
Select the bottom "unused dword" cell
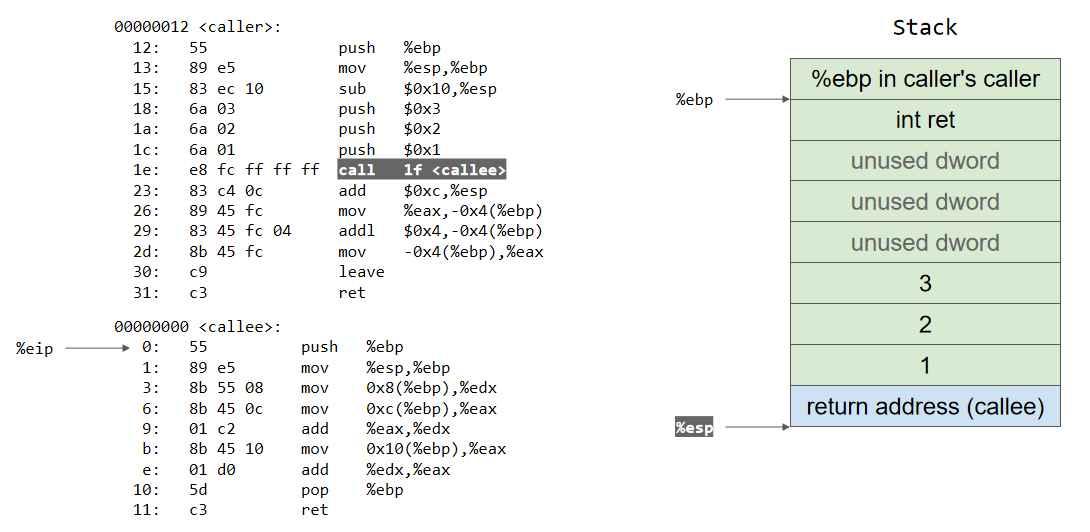pyautogui.click(x=924, y=243)
